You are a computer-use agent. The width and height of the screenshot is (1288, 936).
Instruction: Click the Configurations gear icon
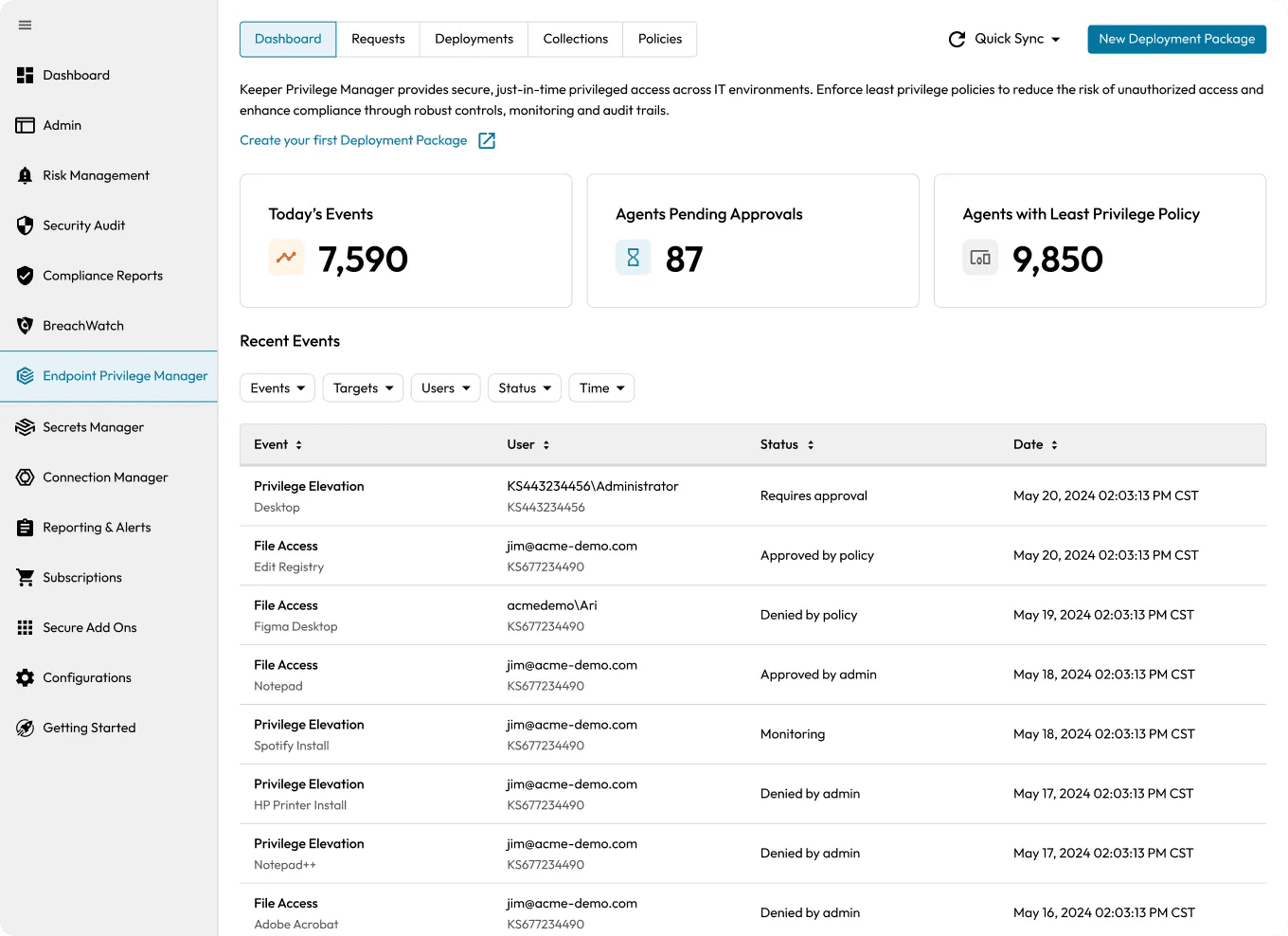[x=26, y=677]
